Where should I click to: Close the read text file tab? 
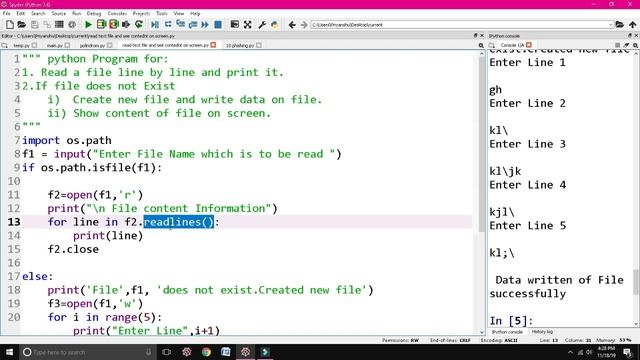[213, 45]
